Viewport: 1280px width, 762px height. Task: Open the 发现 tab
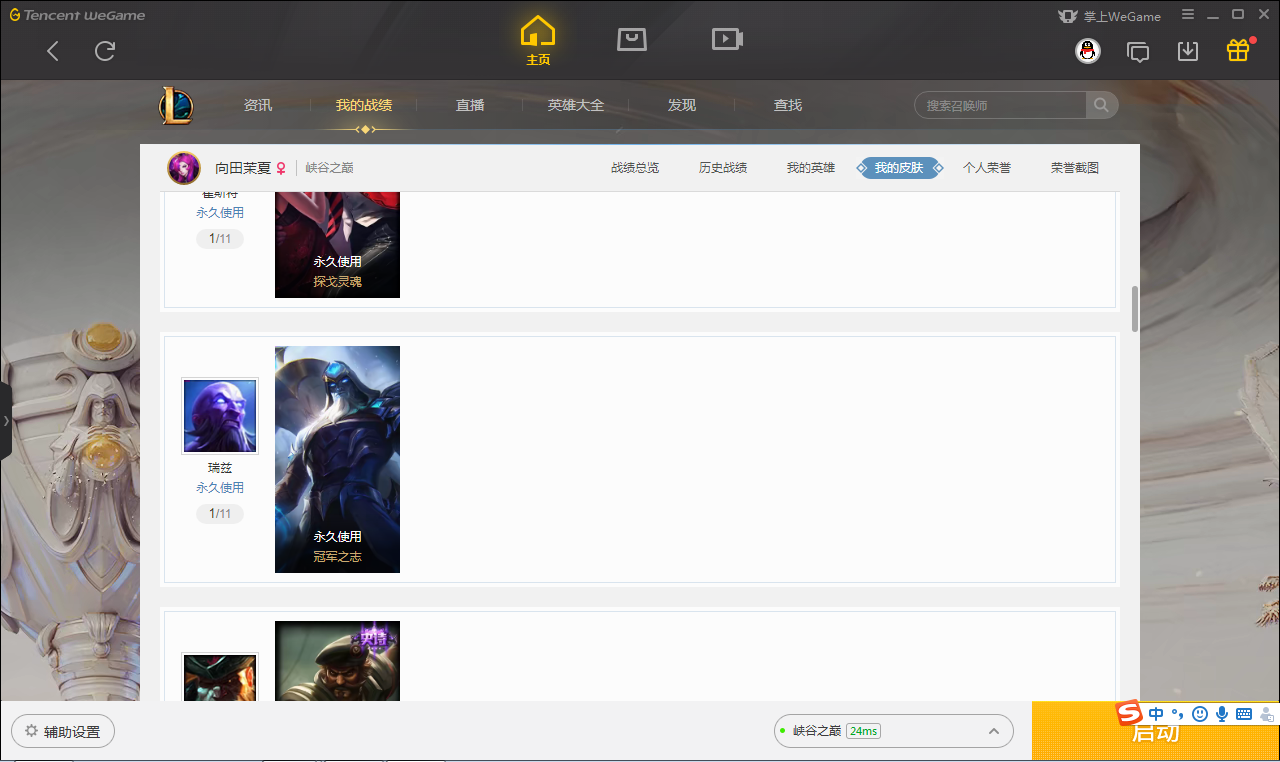[682, 105]
